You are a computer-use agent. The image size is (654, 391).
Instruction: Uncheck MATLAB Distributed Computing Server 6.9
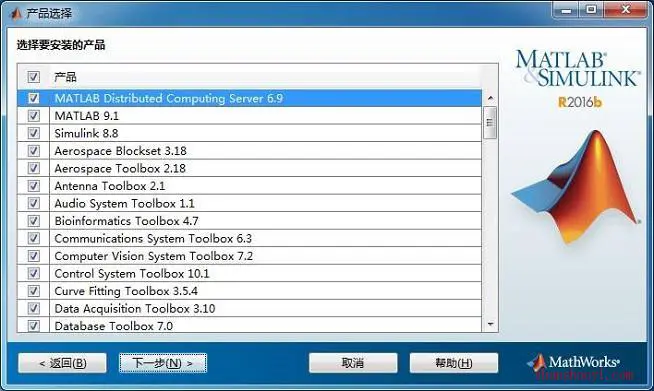34,98
